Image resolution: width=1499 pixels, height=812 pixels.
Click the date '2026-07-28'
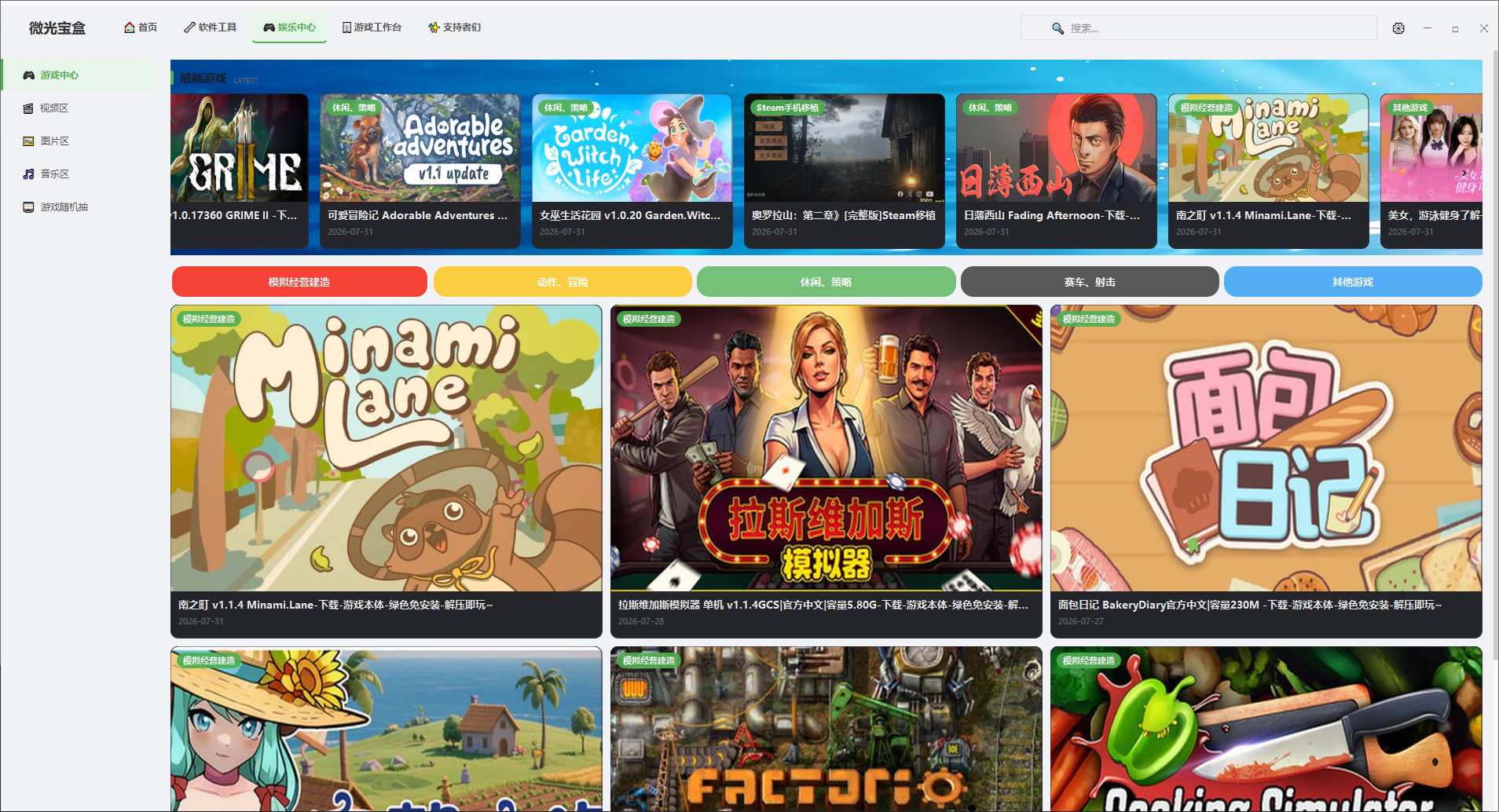641,621
